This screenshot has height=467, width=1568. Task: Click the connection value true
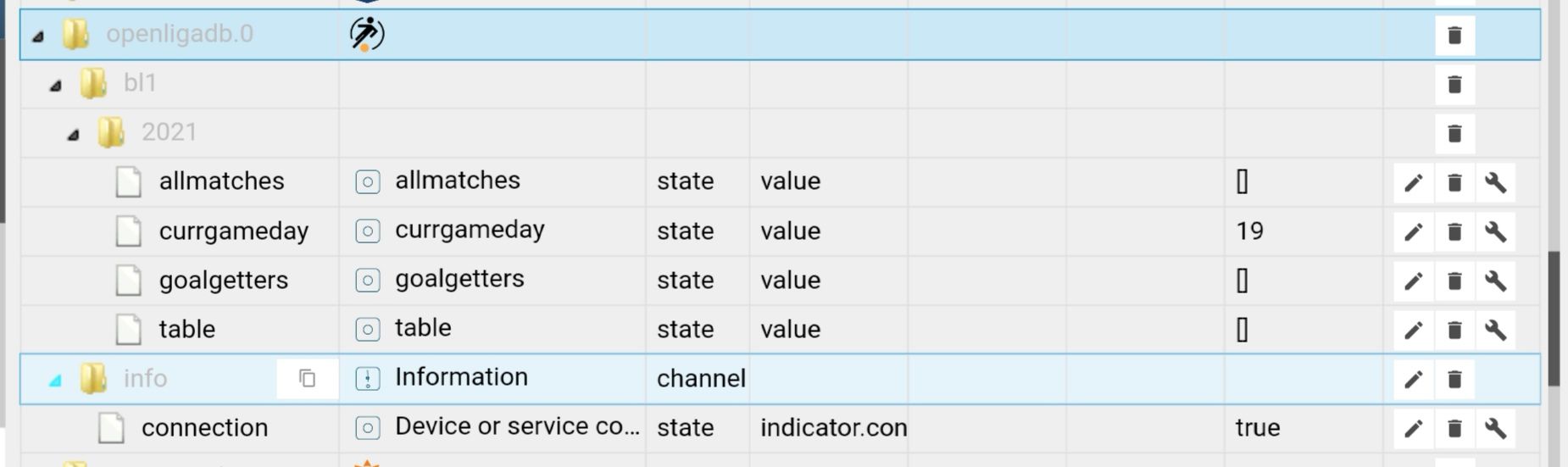(1258, 428)
